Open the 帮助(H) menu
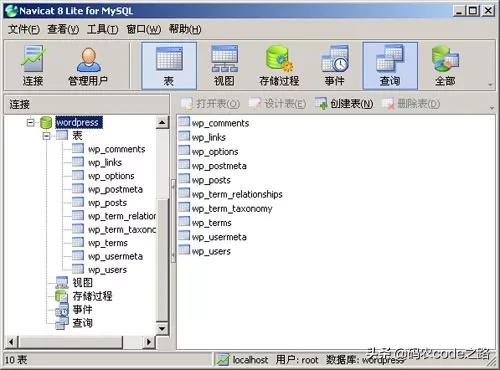This screenshot has width=500, height=370. 185,29
